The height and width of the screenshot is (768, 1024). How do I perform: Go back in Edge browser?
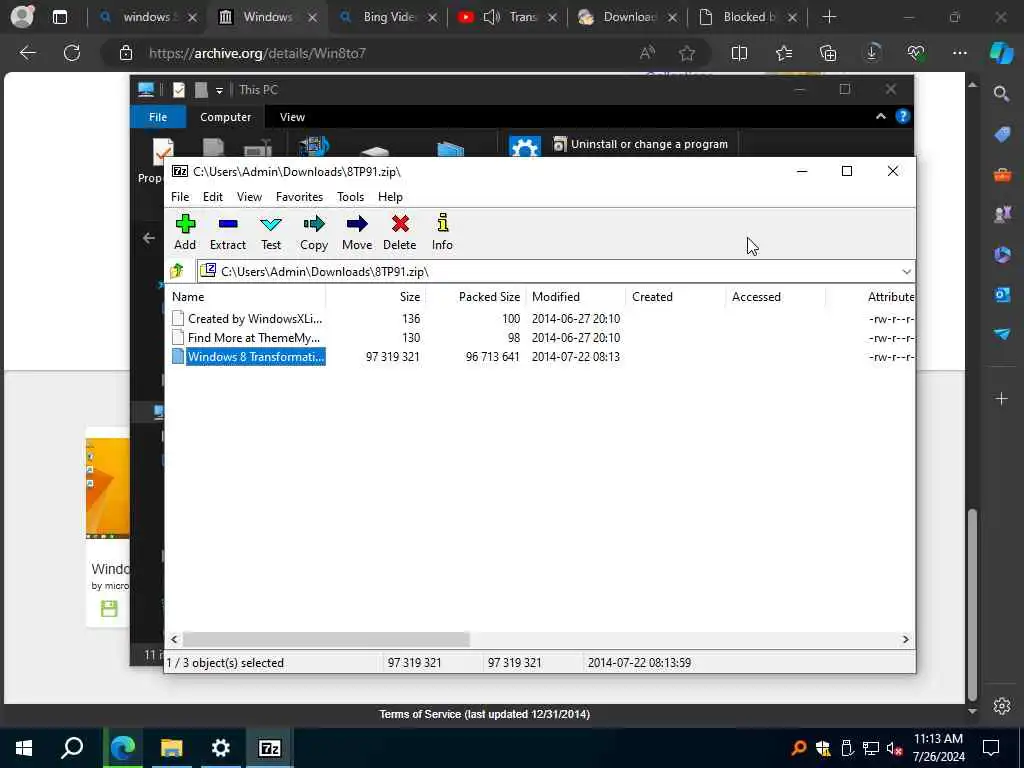coord(27,53)
